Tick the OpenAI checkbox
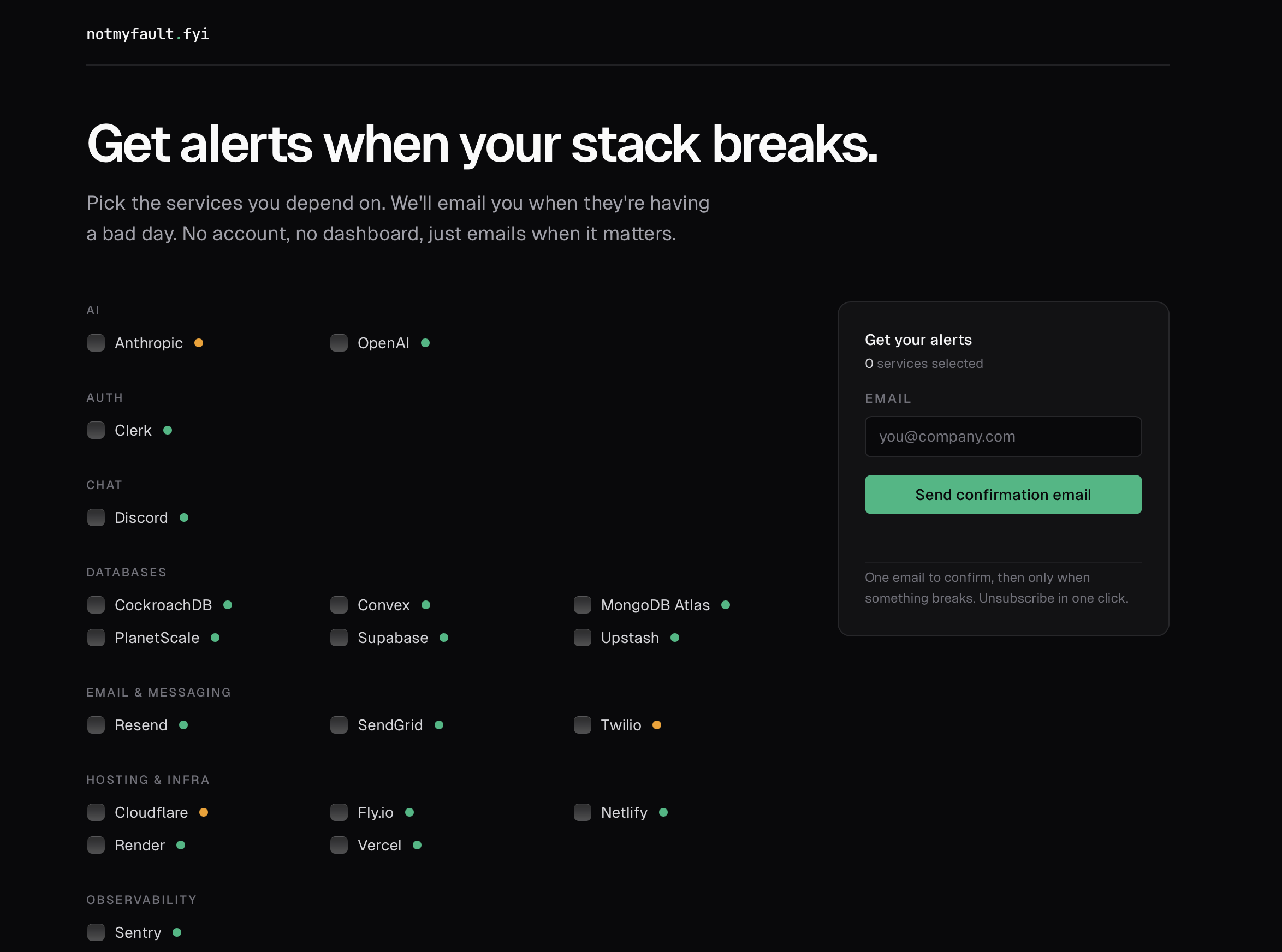 (x=339, y=343)
